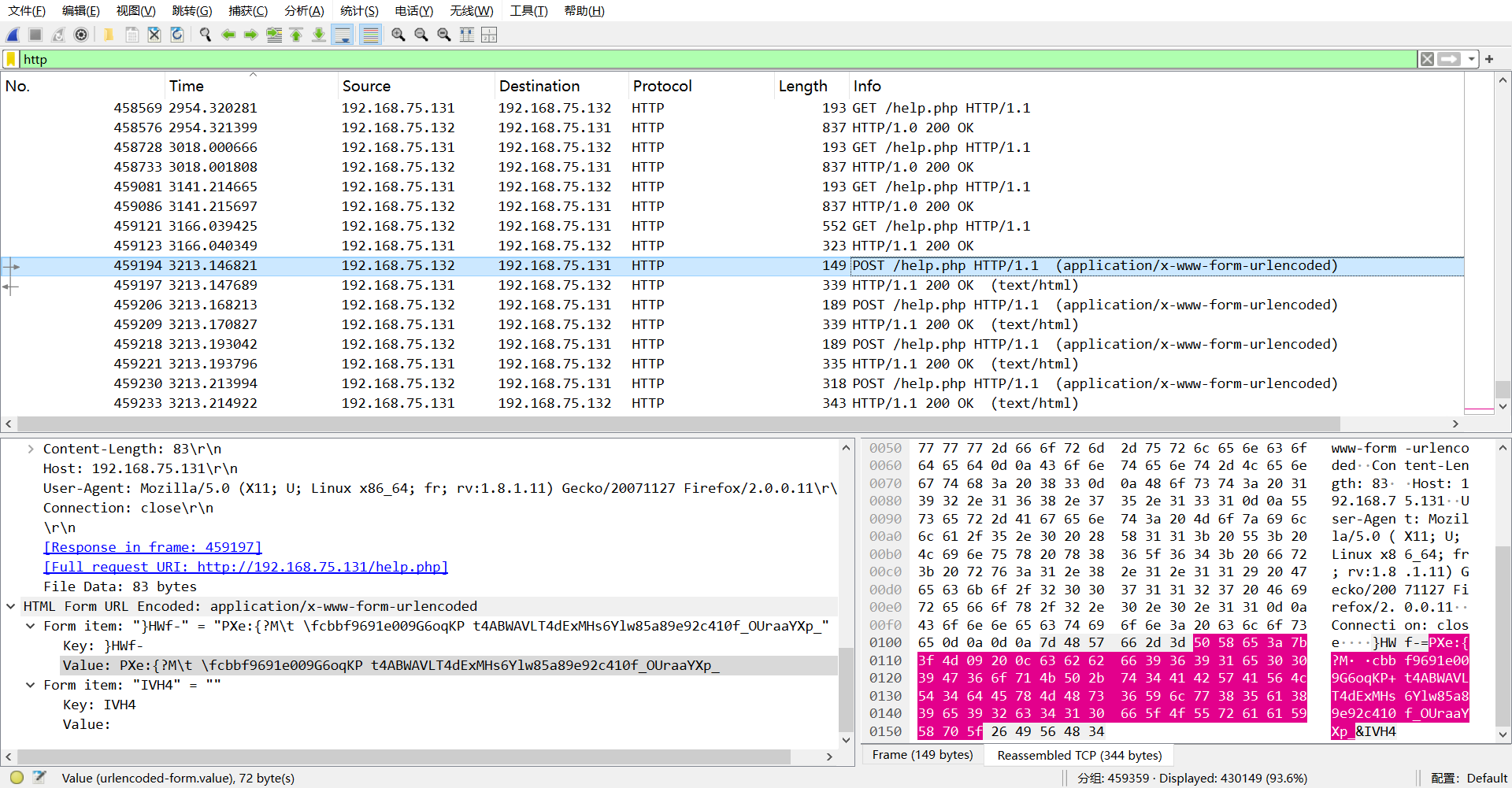The height and width of the screenshot is (788, 1512).
Task: Reset packet text to normal size
Action: click(x=444, y=35)
